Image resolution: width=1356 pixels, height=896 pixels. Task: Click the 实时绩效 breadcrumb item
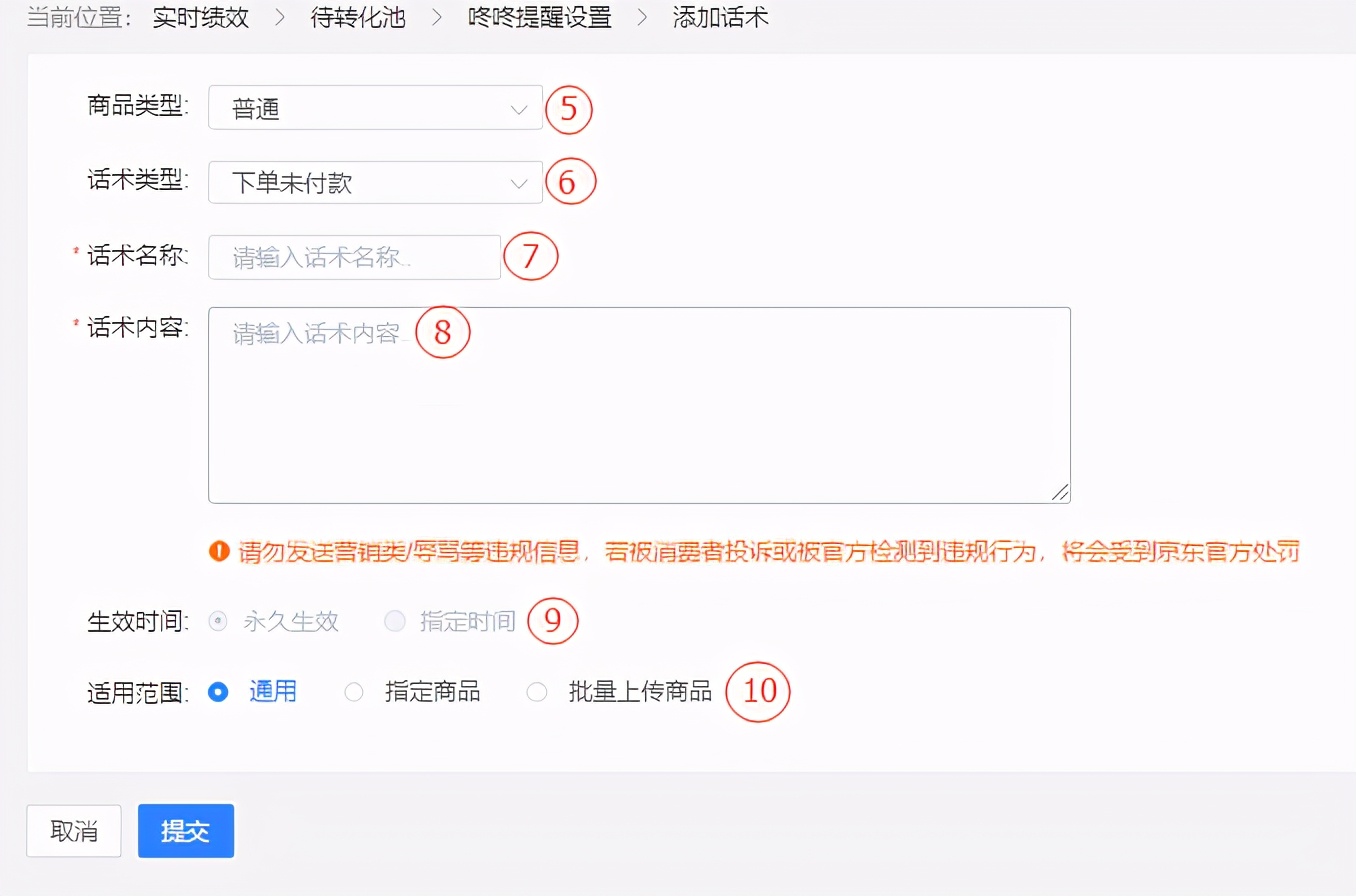point(200,17)
